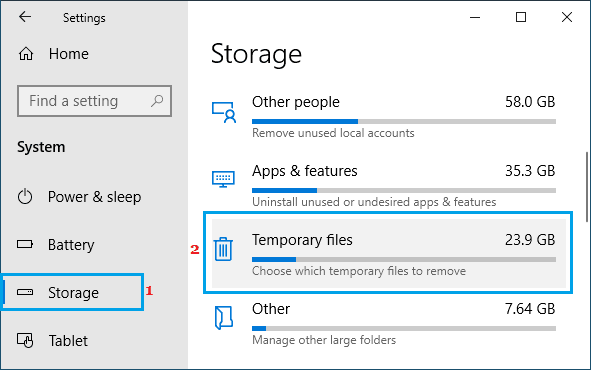
Task: Open Temporary files storage category
Action: pyautogui.click(x=388, y=253)
